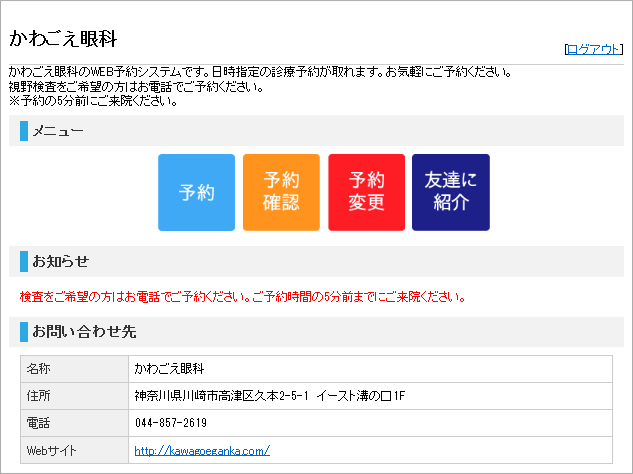
Task: Open the kawagoeganka.com website link
Action: (x=202, y=451)
